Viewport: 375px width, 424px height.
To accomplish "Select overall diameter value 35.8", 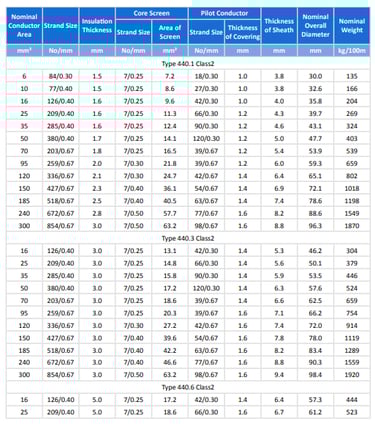I will (x=315, y=101).
